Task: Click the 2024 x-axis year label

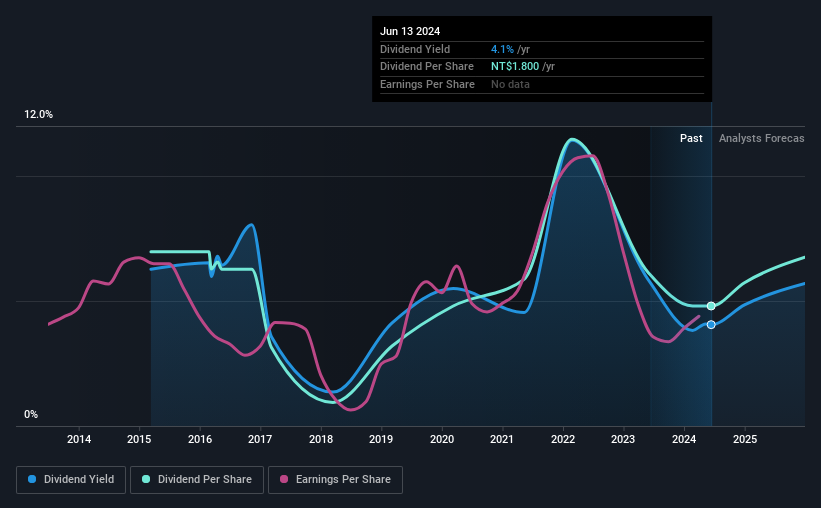Action: 684,439
